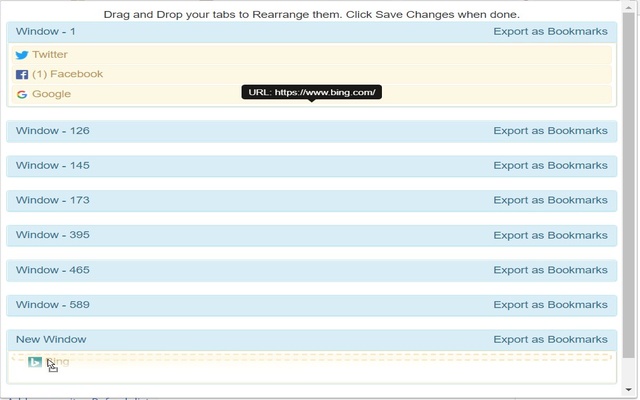
Task: Click the Facebook logo icon
Action: click(22, 74)
